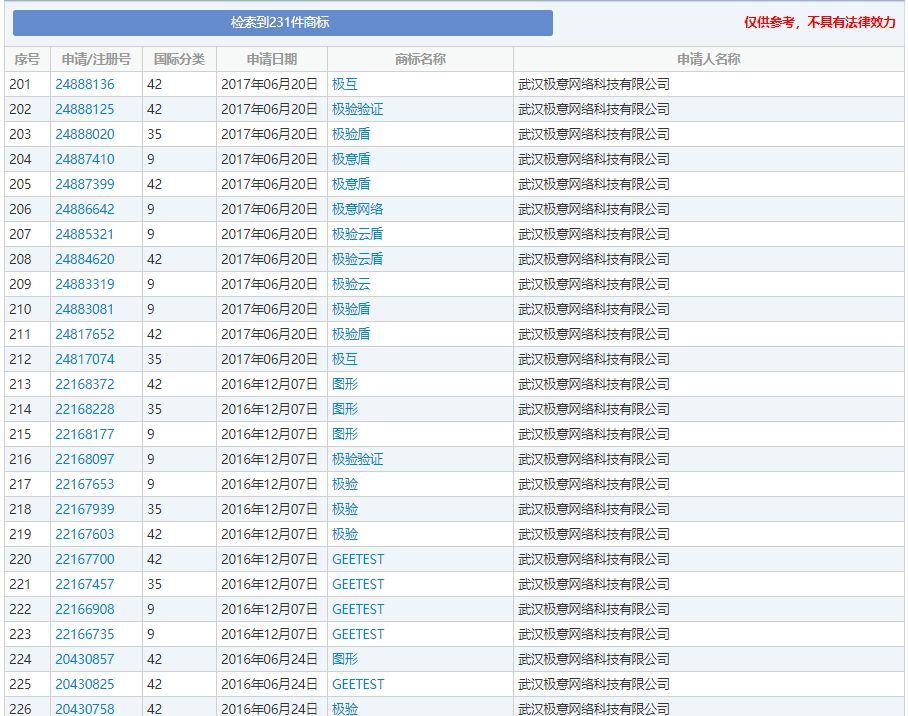Viewport: 908px width, 716px height.
Task: Select application number 24883319
Action: pyautogui.click(x=85, y=284)
